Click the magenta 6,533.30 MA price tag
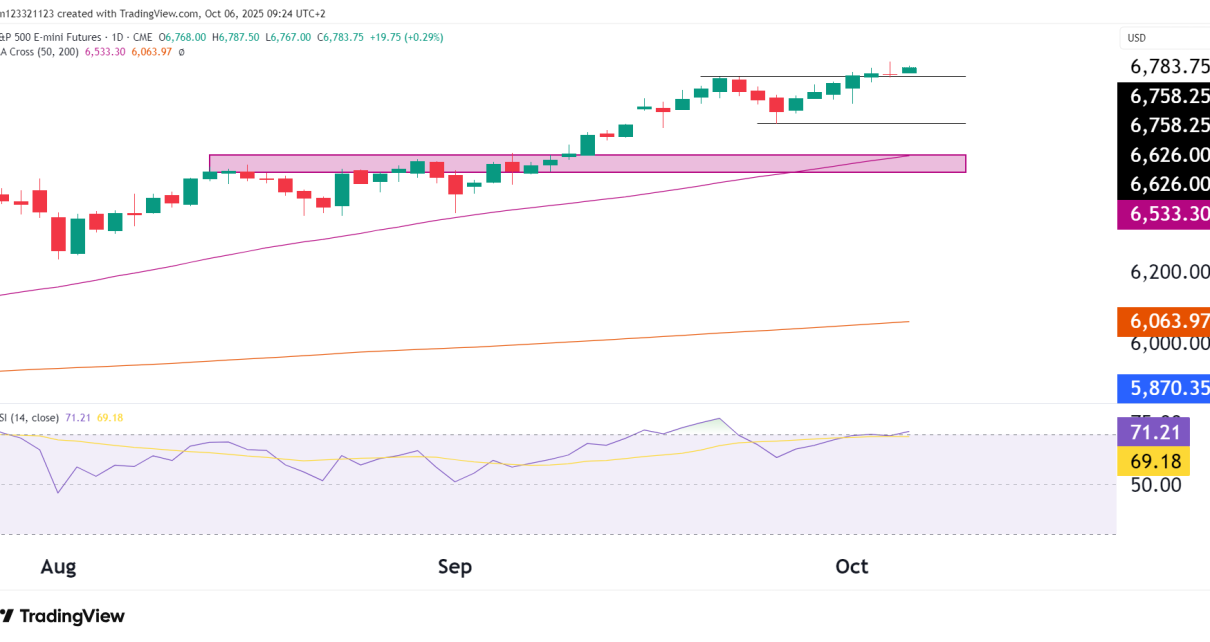1210x642 pixels. pyautogui.click(x=1164, y=214)
